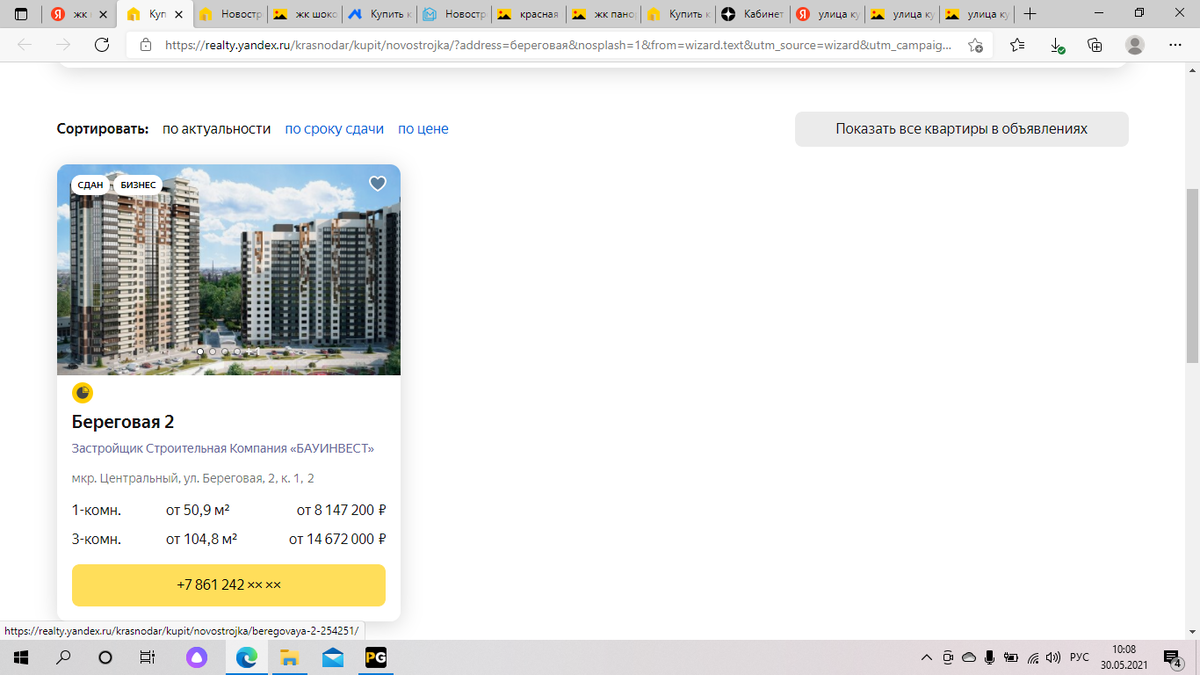
Task: Open the browser Favorites list icon
Action: [x=1018, y=45]
